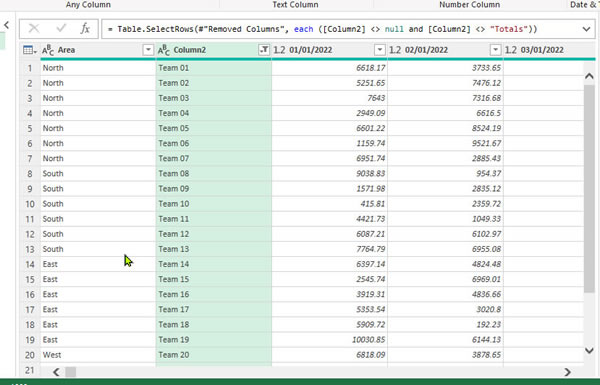This screenshot has width=600, height=385.
Task: Expand the formula bar with down chevron
Action: tap(586, 29)
